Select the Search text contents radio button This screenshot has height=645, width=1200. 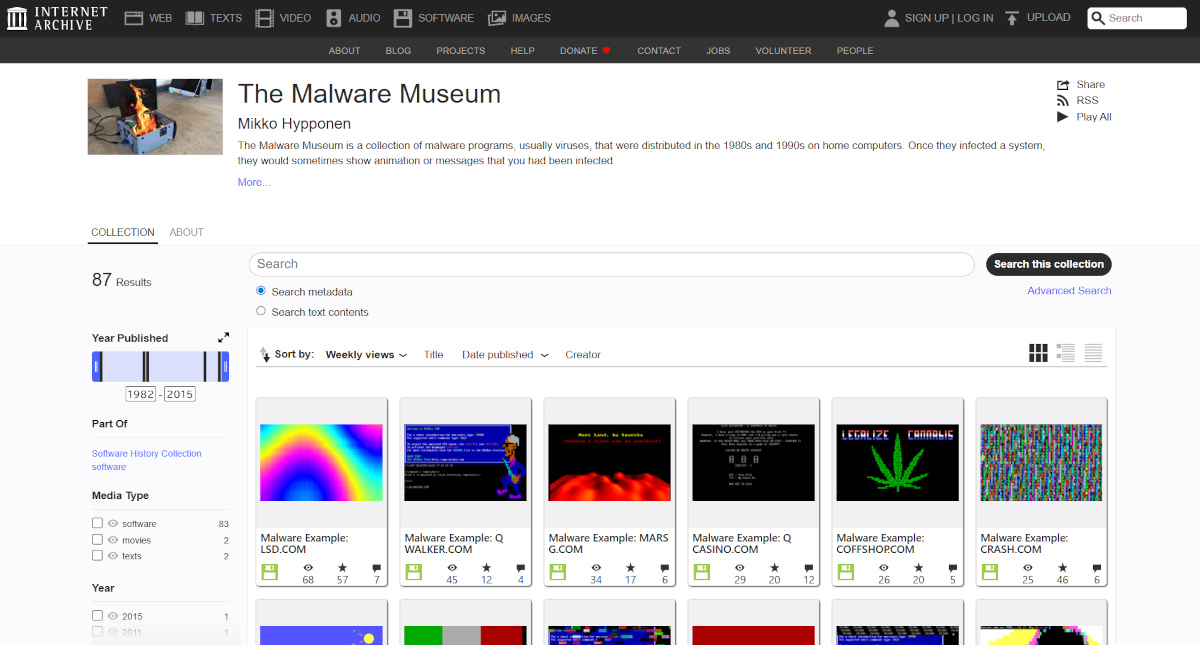click(261, 312)
